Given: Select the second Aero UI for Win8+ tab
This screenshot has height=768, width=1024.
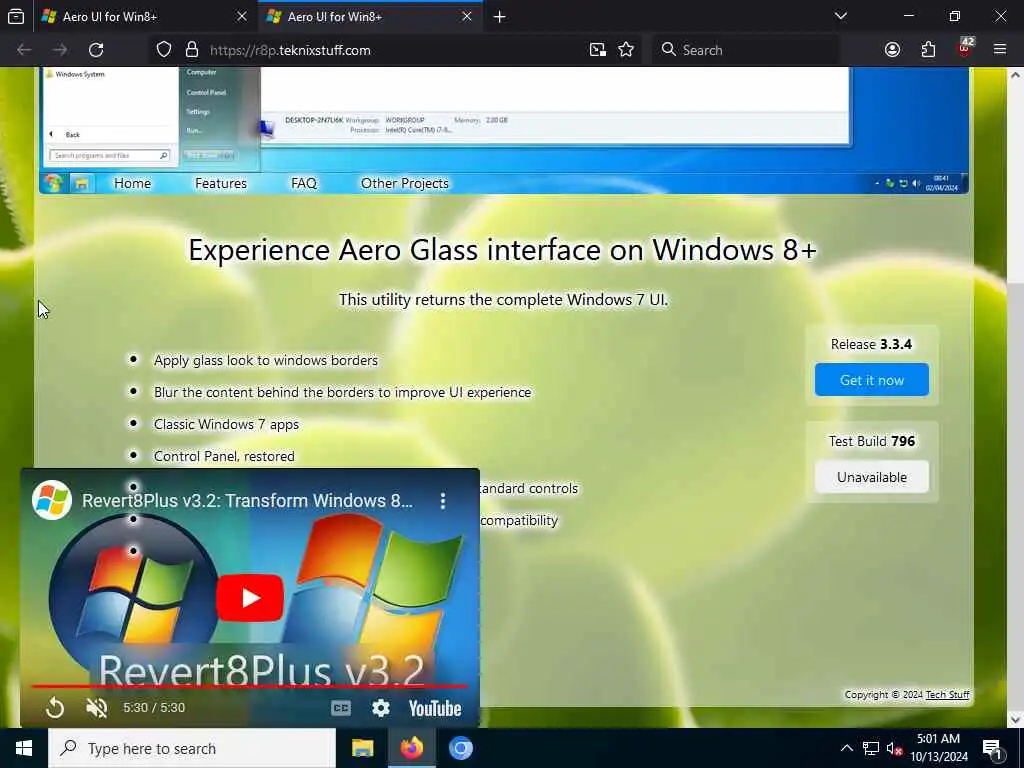Looking at the screenshot, I should [370, 16].
